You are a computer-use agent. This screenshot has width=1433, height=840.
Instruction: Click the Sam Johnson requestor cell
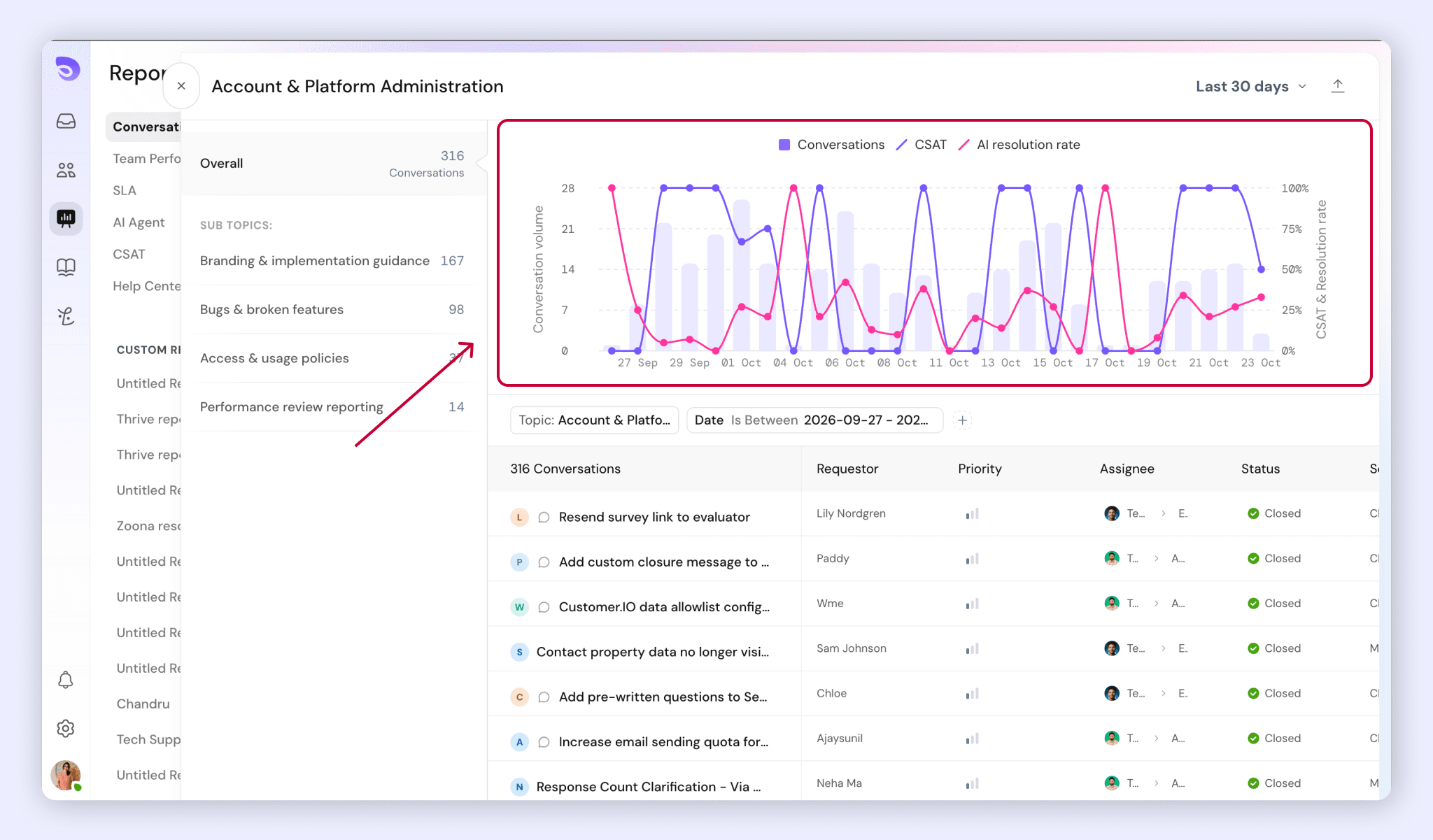(851, 648)
